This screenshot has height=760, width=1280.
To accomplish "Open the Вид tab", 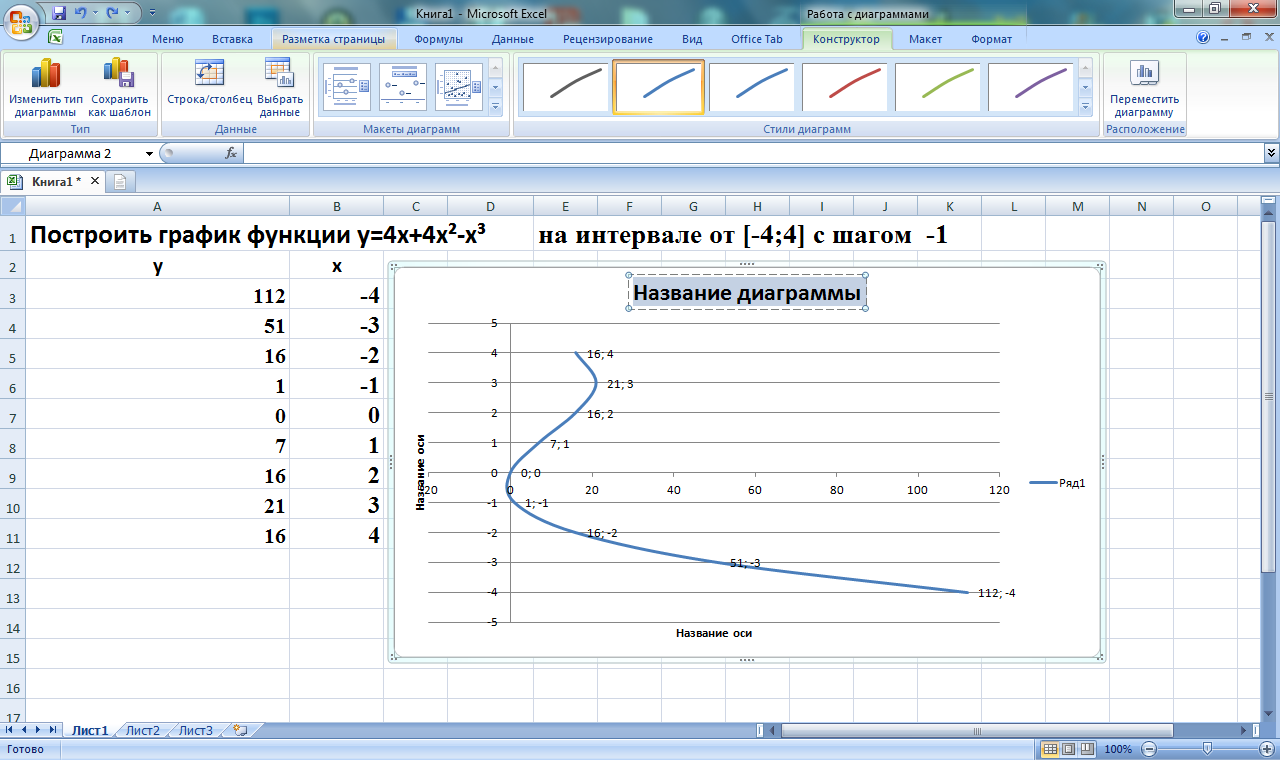I will click(x=692, y=39).
